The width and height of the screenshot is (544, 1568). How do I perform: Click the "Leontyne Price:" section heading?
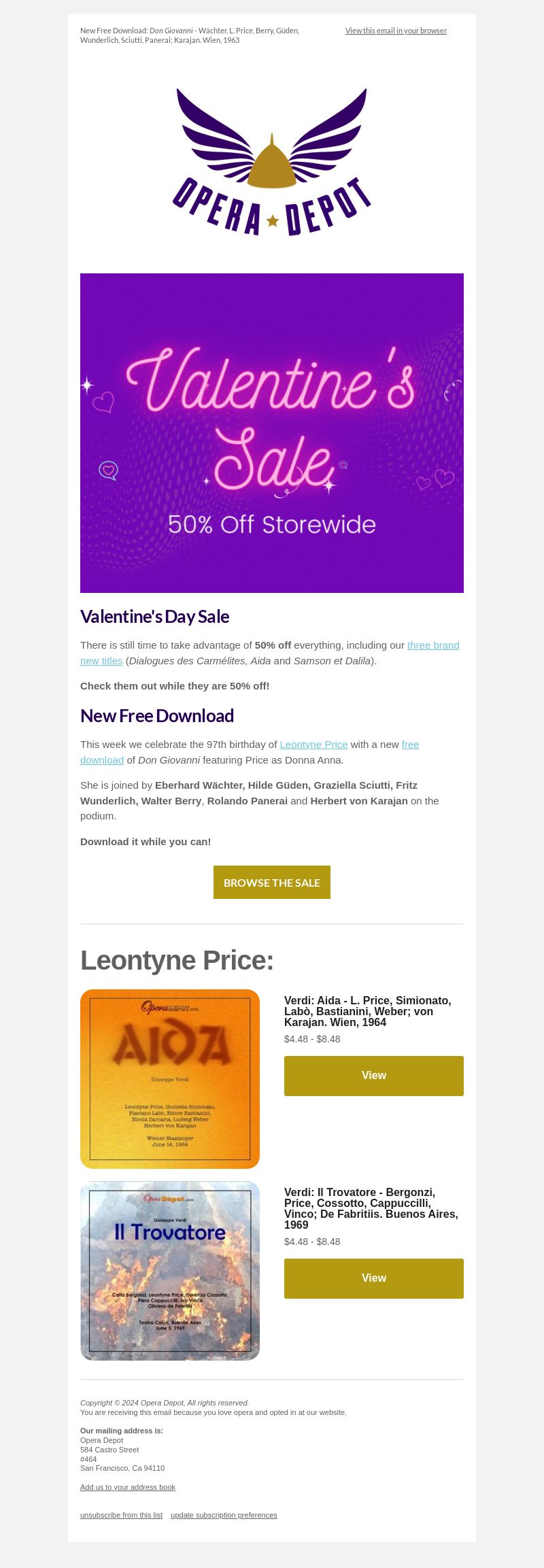tap(177, 960)
